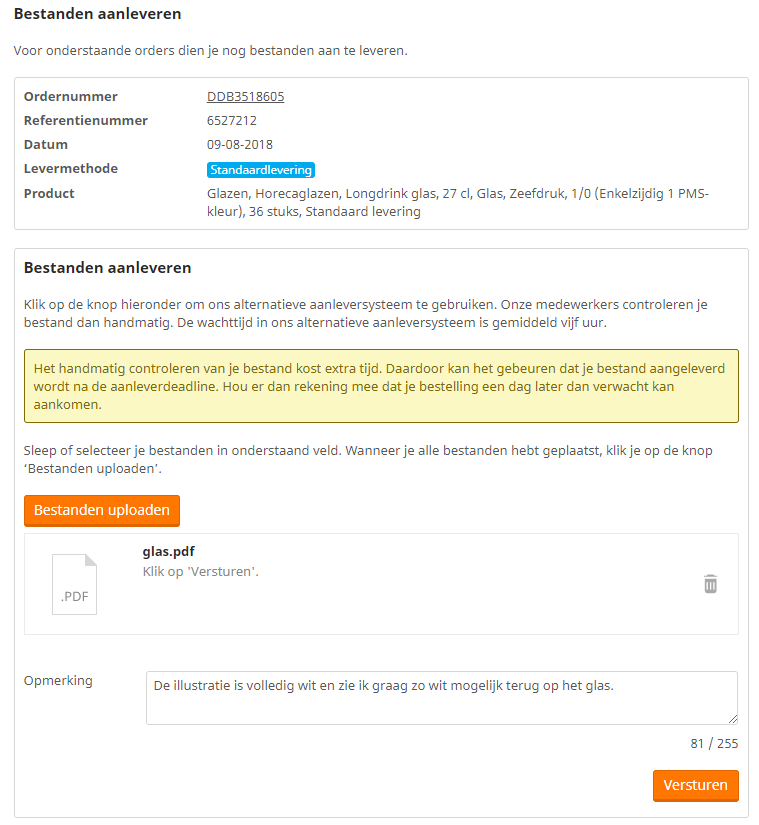Click the Referentienummer label
The width and height of the screenshot is (759, 825).
coord(86,121)
